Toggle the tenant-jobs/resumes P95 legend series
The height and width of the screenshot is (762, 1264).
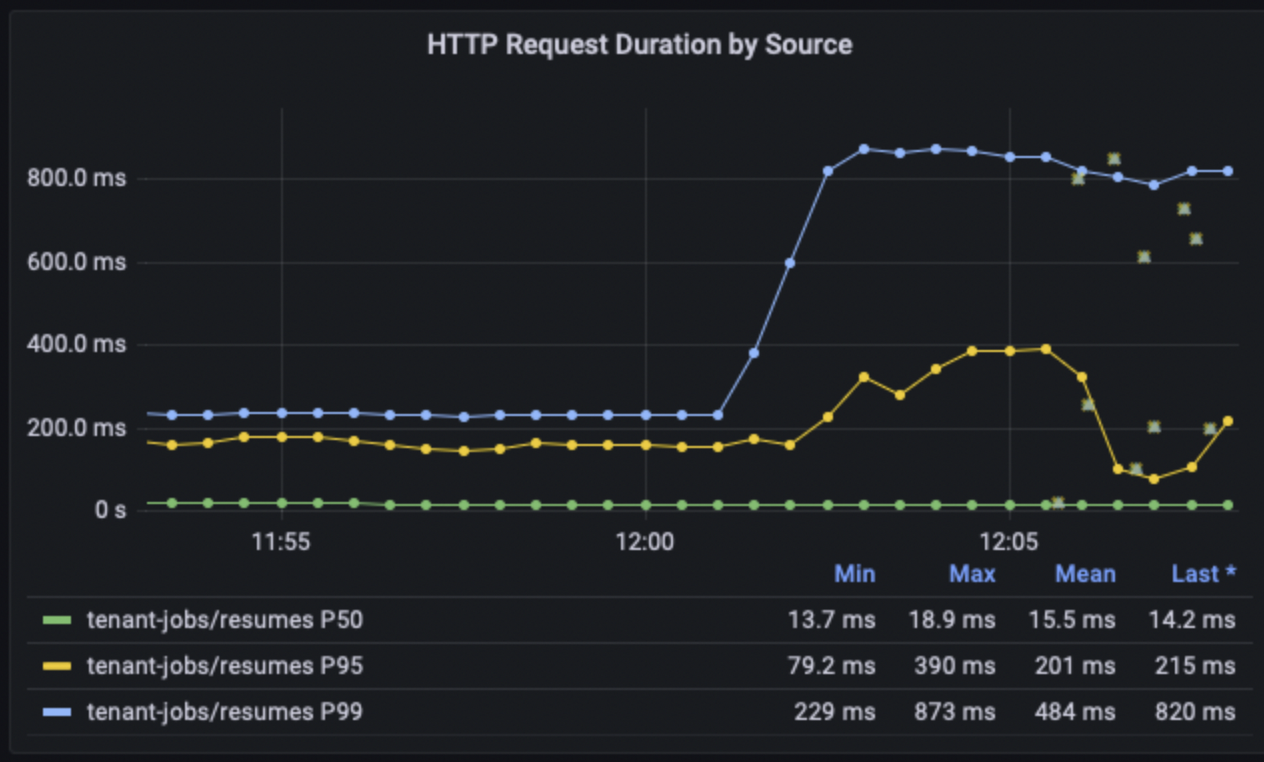pos(224,667)
